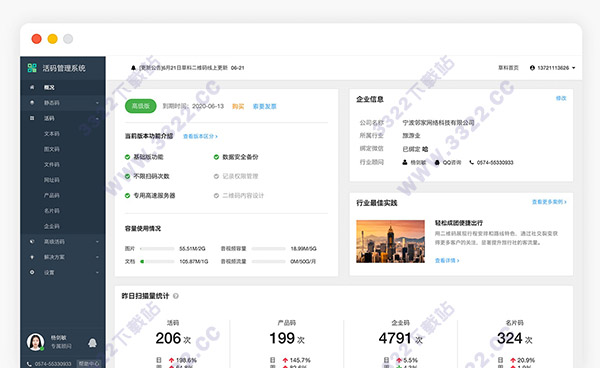Viewport: 600px width, 368px height.
Task: Click the 宁波邻家网络科技有限公司 company name
Action: pyautogui.click(x=438, y=123)
